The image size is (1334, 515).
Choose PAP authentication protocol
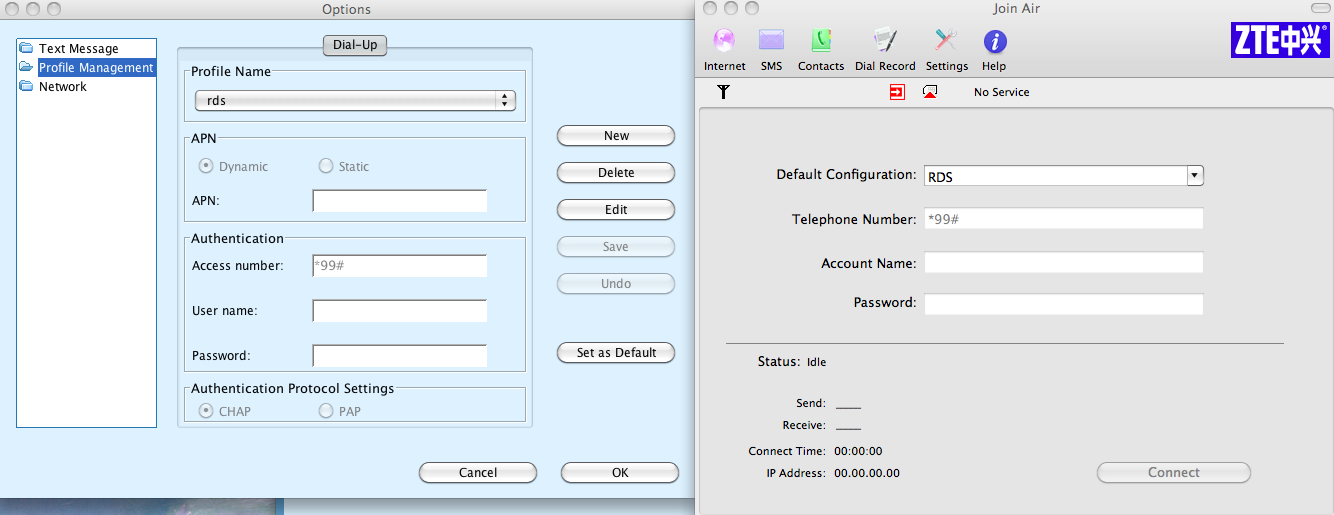click(x=326, y=411)
